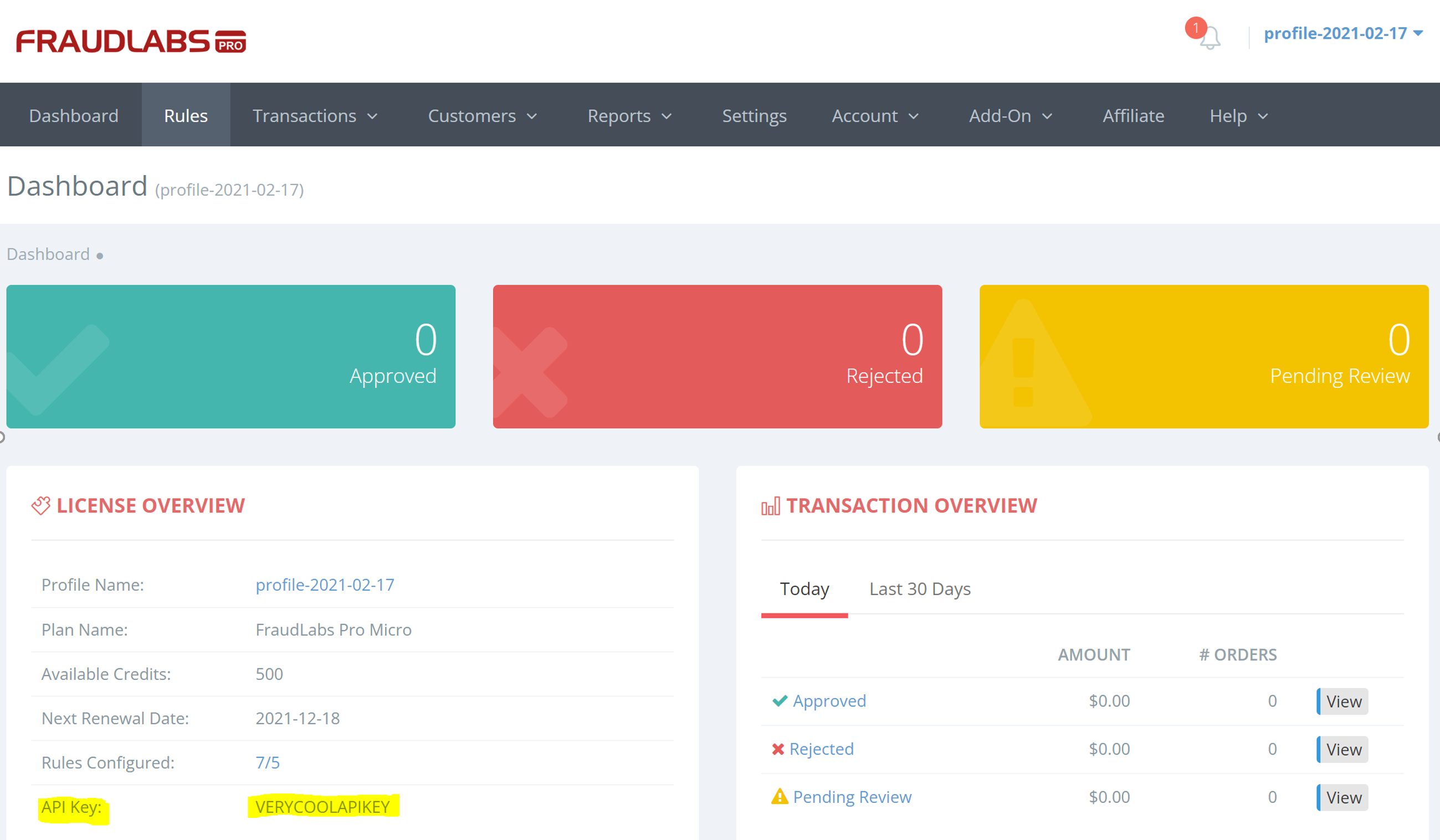Select the FraudLabs Pro Micro plan name
The width and height of the screenshot is (1440, 840).
333,629
